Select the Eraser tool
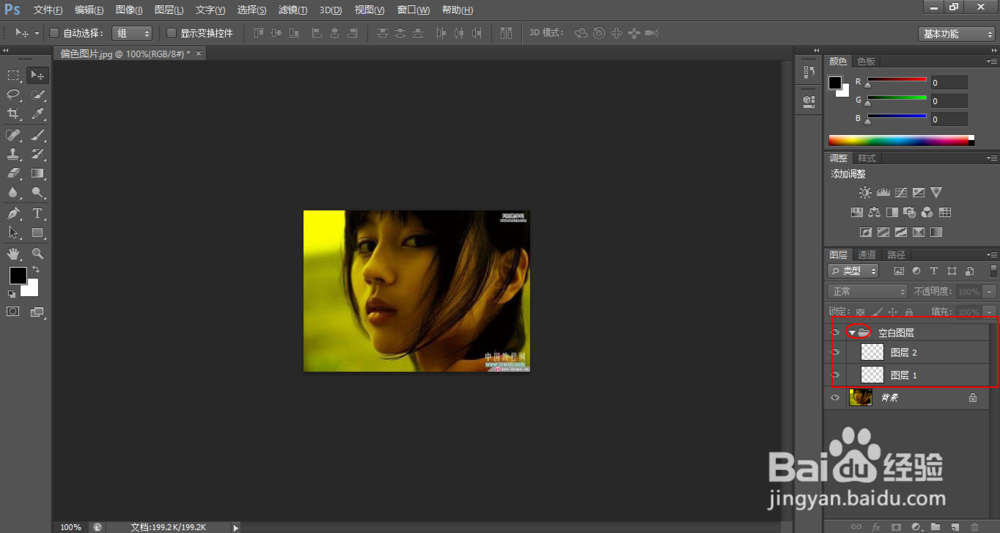 [x=13, y=173]
